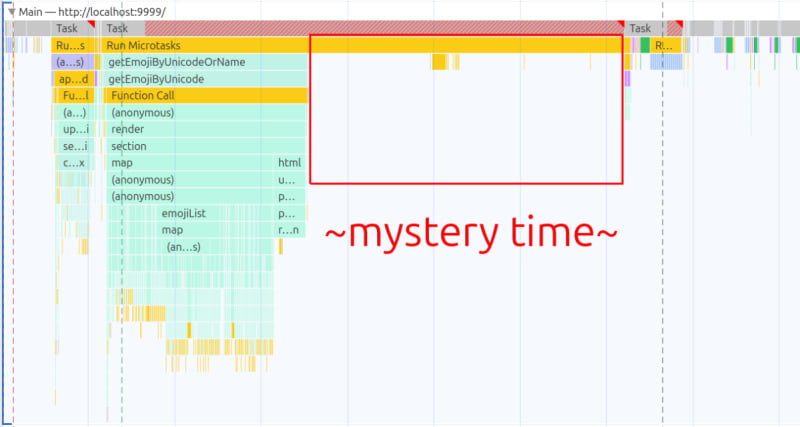Click the small yellow block inside mystery time box
Viewport: 800px width, 427px height.
click(439, 62)
